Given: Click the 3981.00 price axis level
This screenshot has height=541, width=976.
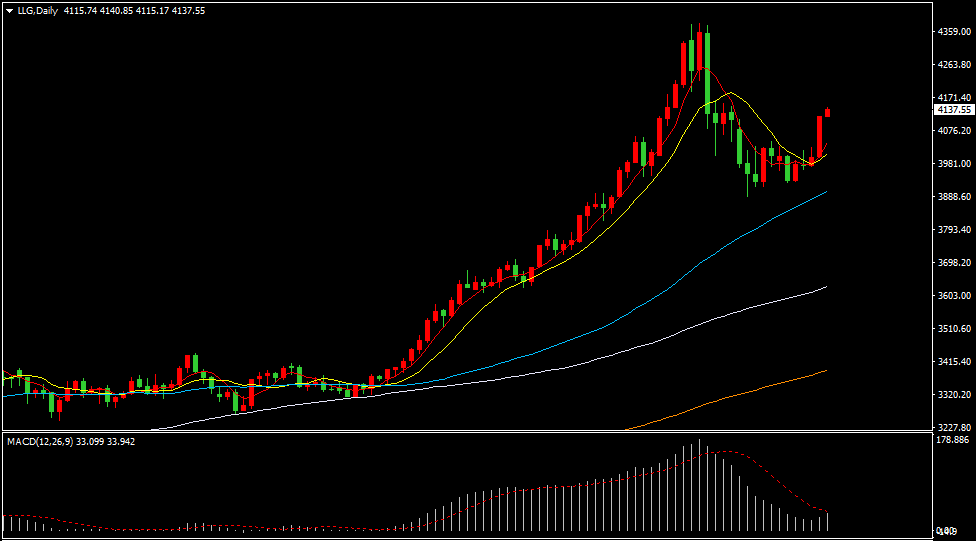Looking at the screenshot, I should click(x=954, y=163).
